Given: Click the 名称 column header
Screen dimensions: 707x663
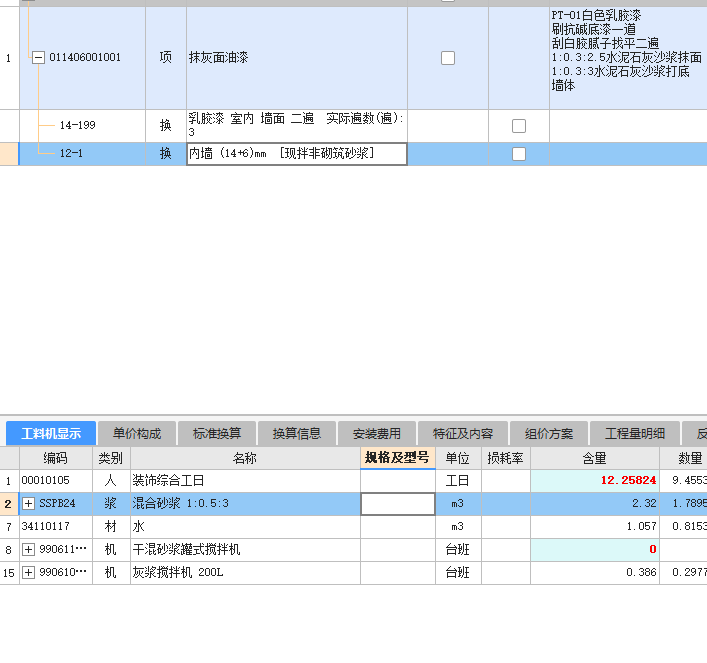Looking at the screenshot, I should (x=245, y=459).
